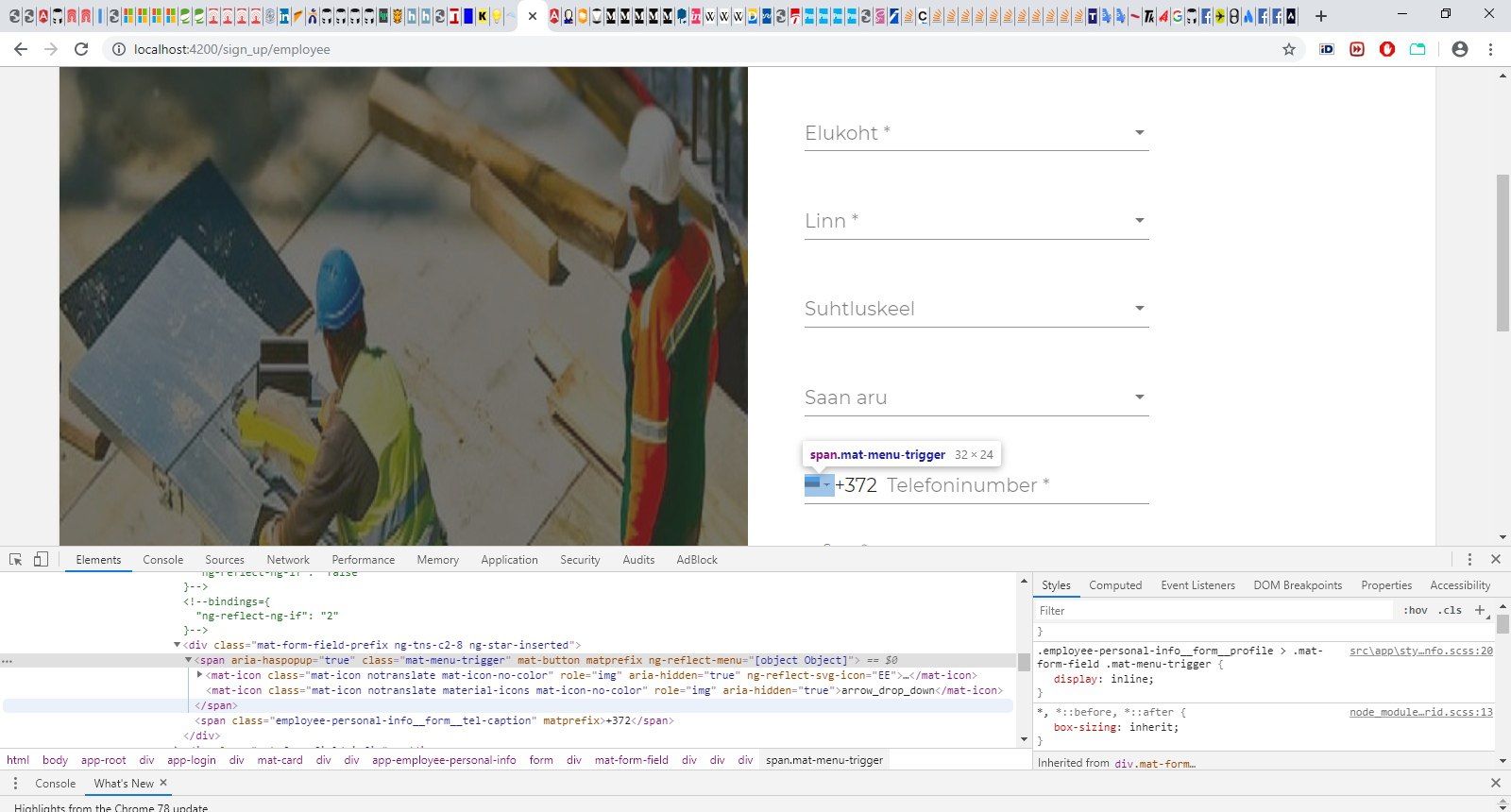Open the node_module scss:13 source link
The width and height of the screenshot is (1511, 812).
tap(1421, 712)
